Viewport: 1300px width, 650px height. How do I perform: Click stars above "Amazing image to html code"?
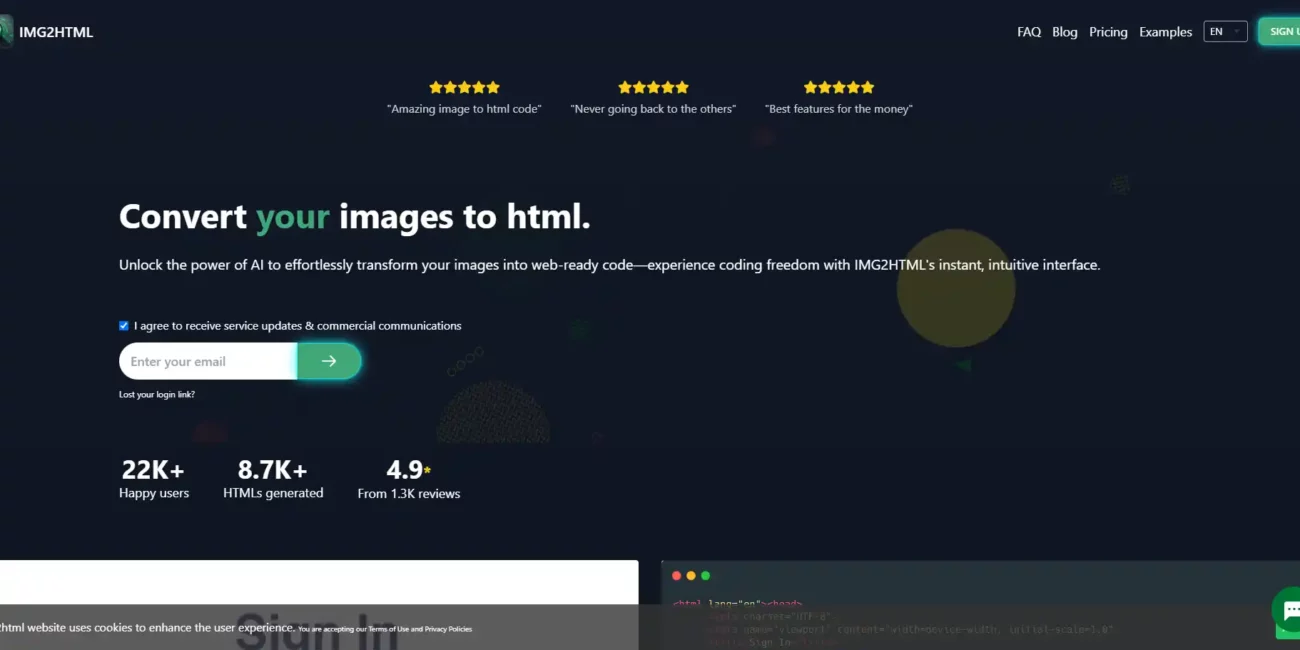(x=464, y=88)
